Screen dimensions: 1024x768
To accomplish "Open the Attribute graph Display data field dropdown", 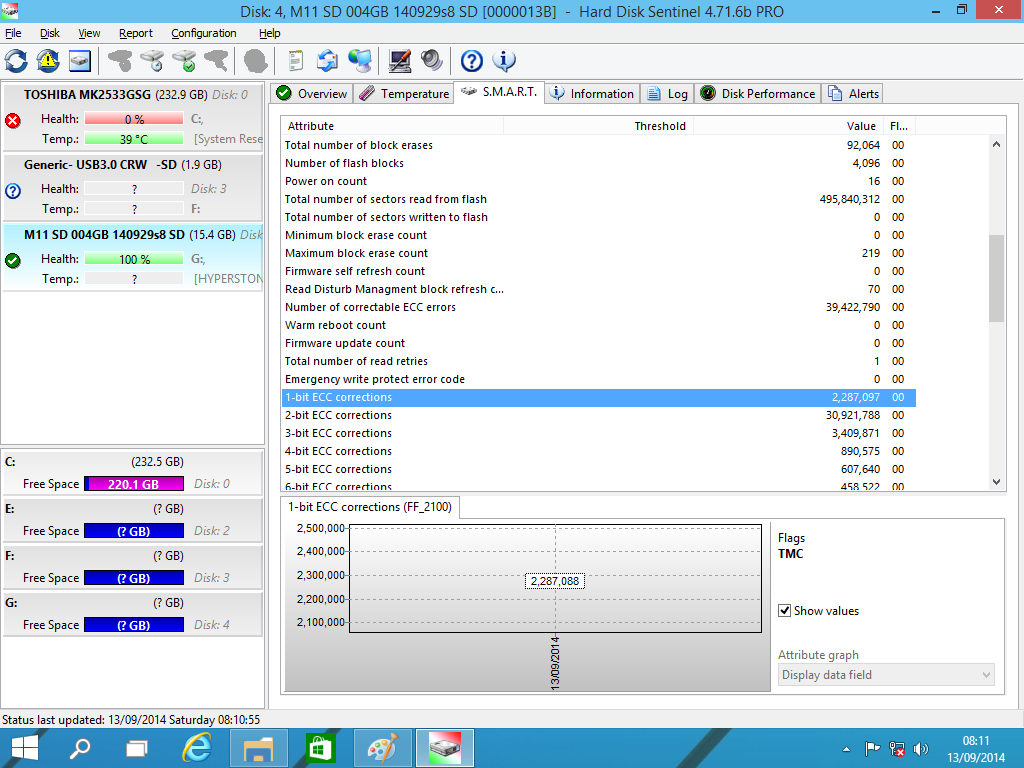I will tap(886, 675).
